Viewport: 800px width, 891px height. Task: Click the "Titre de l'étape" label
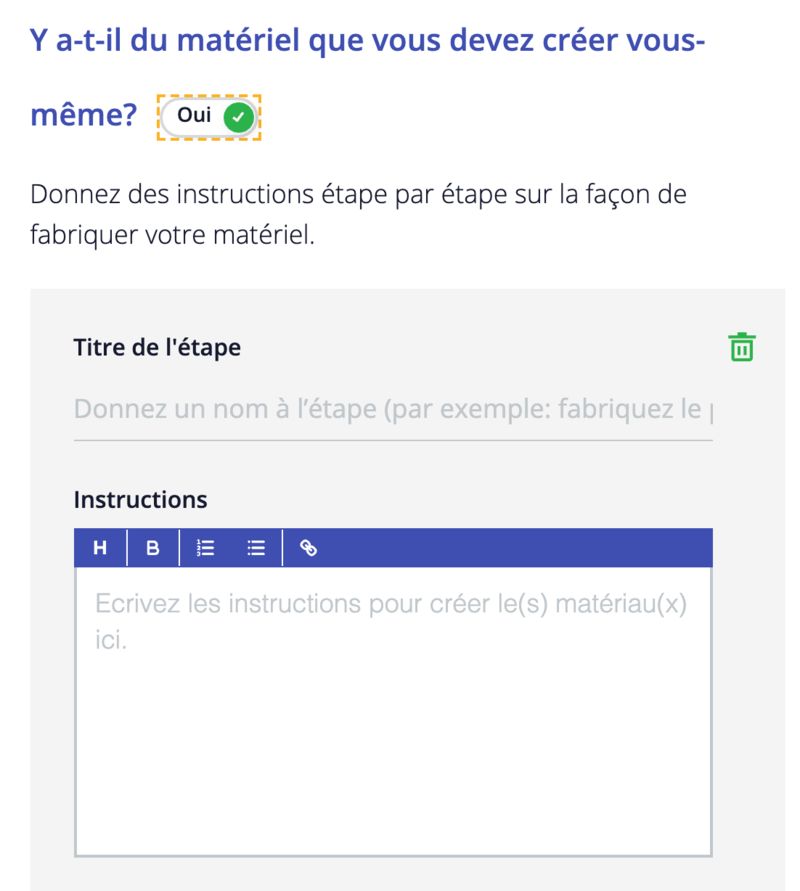click(x=157, y=347)
